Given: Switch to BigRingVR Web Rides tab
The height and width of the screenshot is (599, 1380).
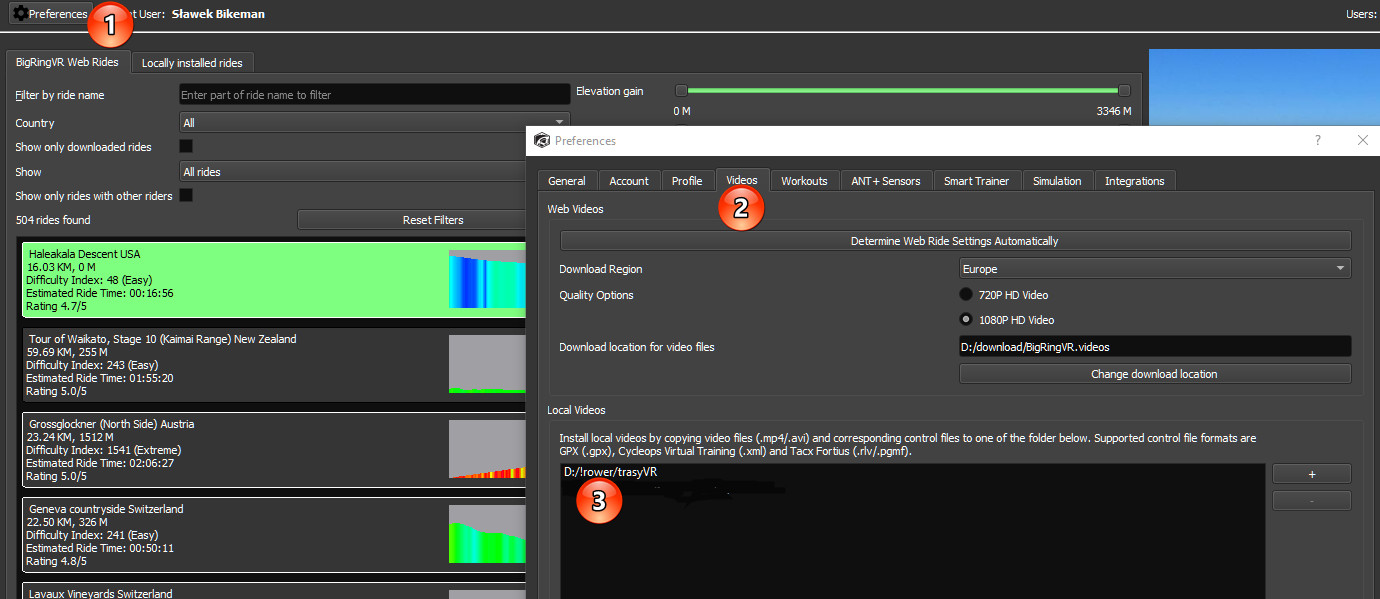Looking at the screenshot, I should pyautogui.click(x=67, y=62).
